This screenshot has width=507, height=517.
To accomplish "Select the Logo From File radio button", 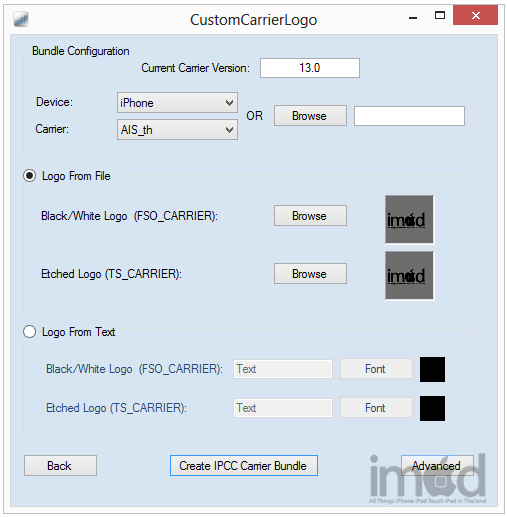I will click(x=30, y=176).
